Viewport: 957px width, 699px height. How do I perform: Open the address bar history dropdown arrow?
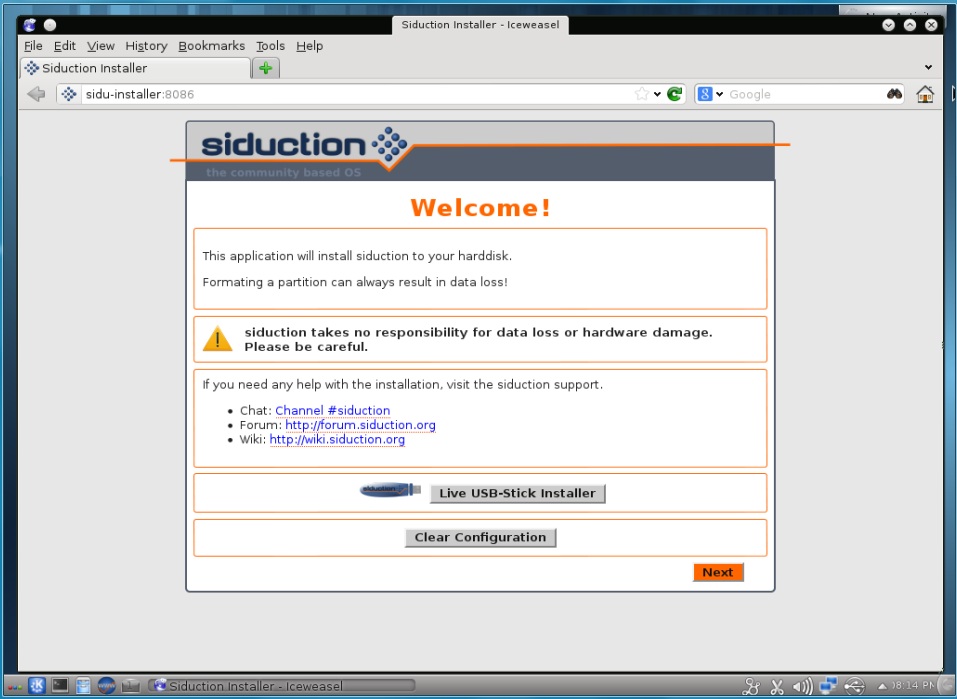[657, 94]
